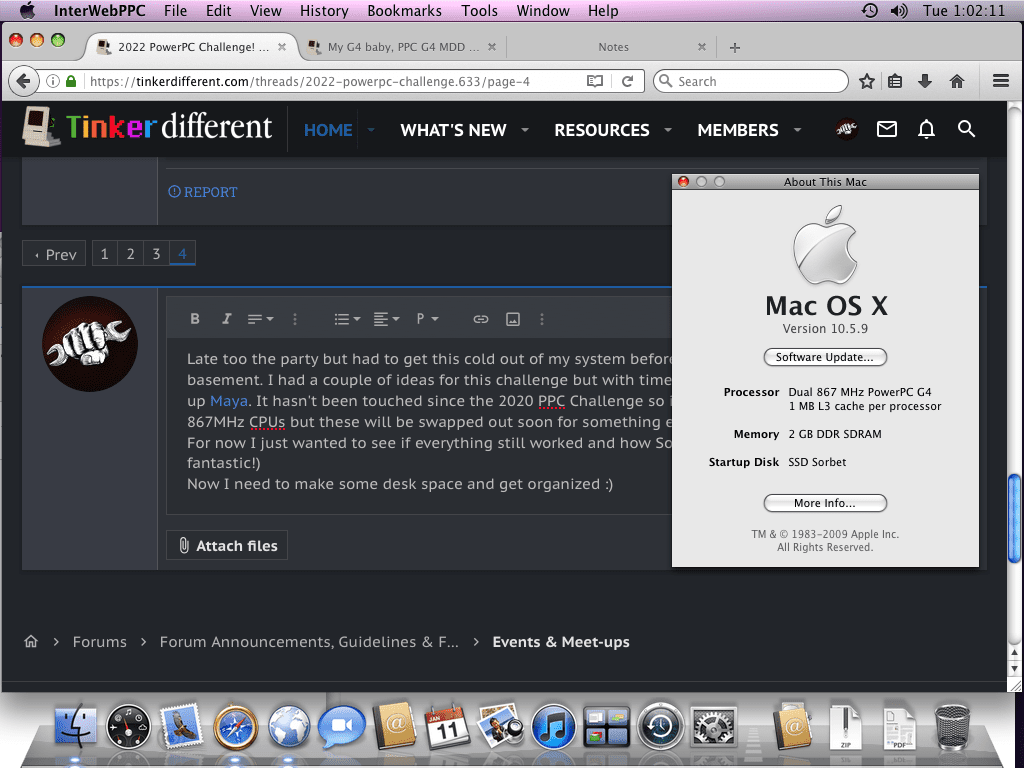The width and height of the screenshot is (1024, 768).
Task: Go to page 2 of the thread
Action: [130, 253]
